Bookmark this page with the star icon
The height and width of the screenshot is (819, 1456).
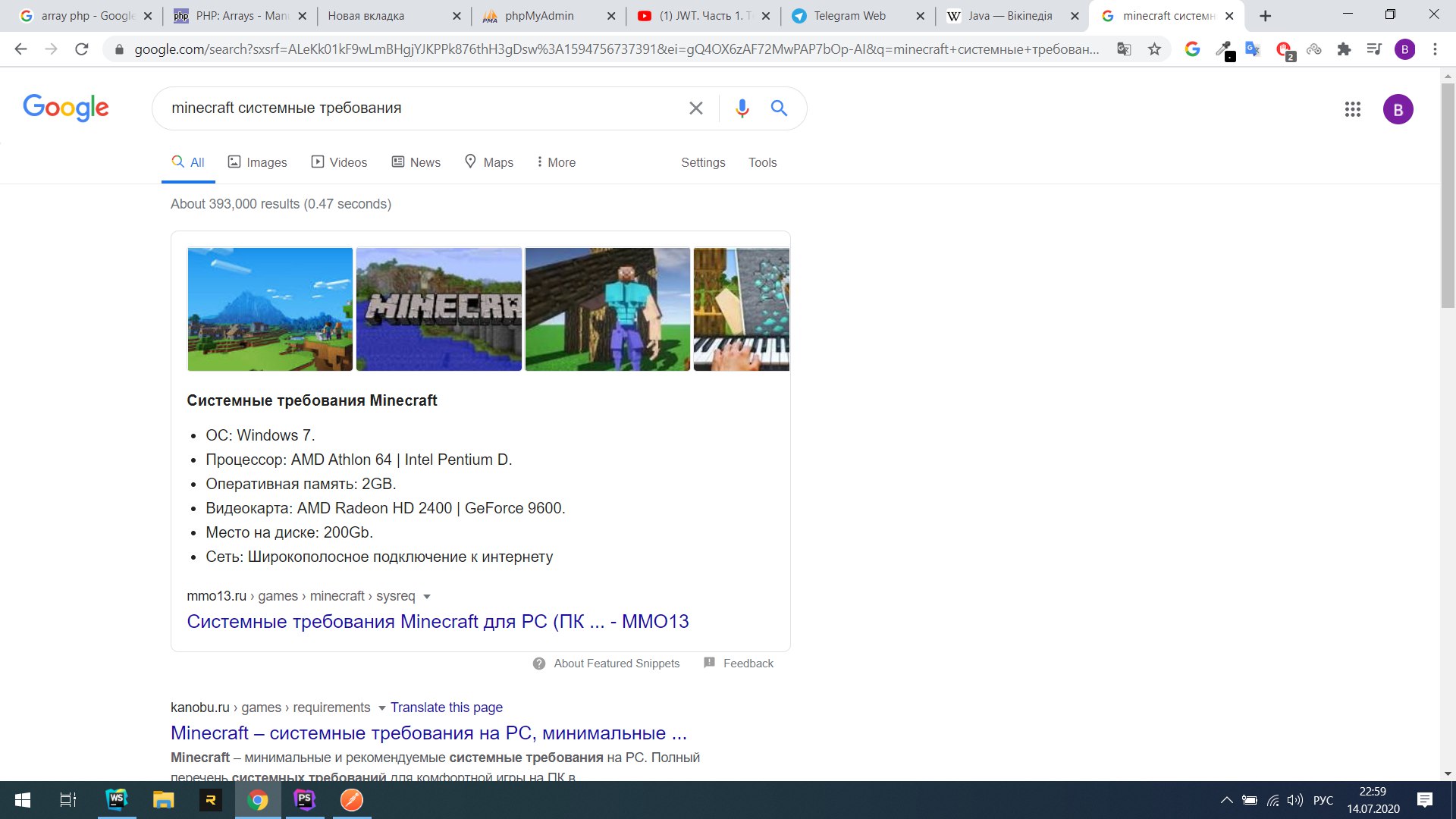pos(1154,49)
